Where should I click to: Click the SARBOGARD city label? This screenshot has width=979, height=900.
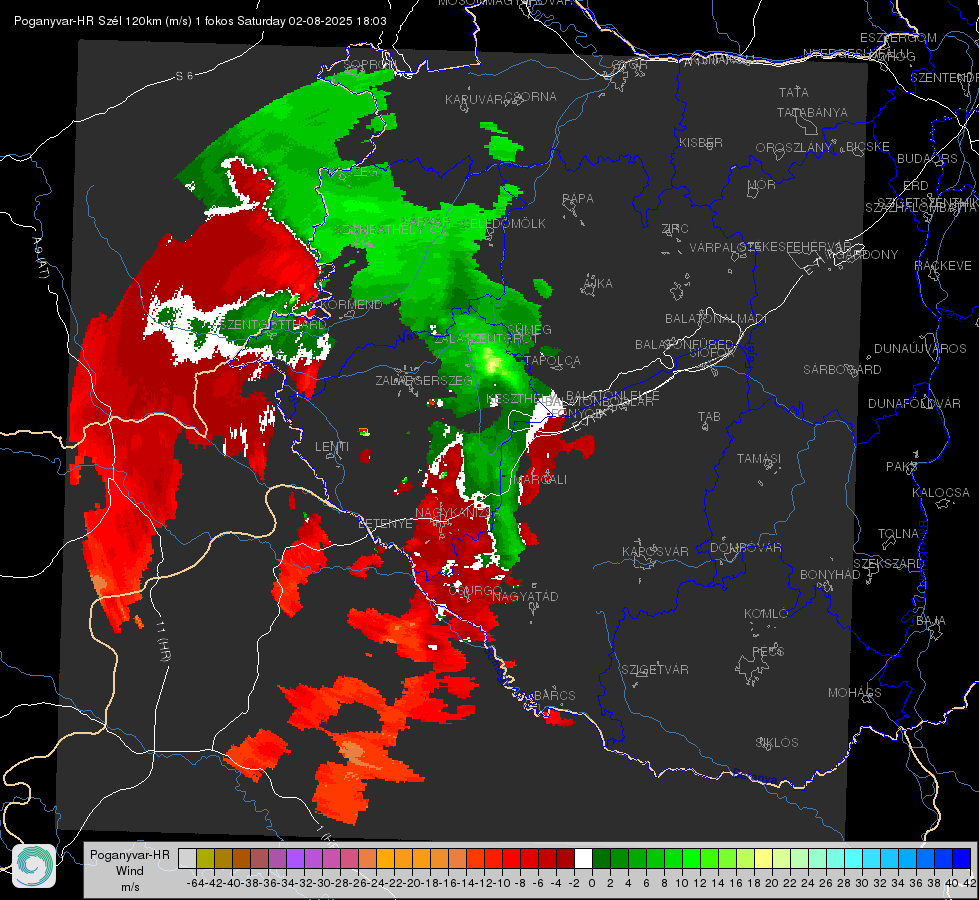[x=842, y=370]
